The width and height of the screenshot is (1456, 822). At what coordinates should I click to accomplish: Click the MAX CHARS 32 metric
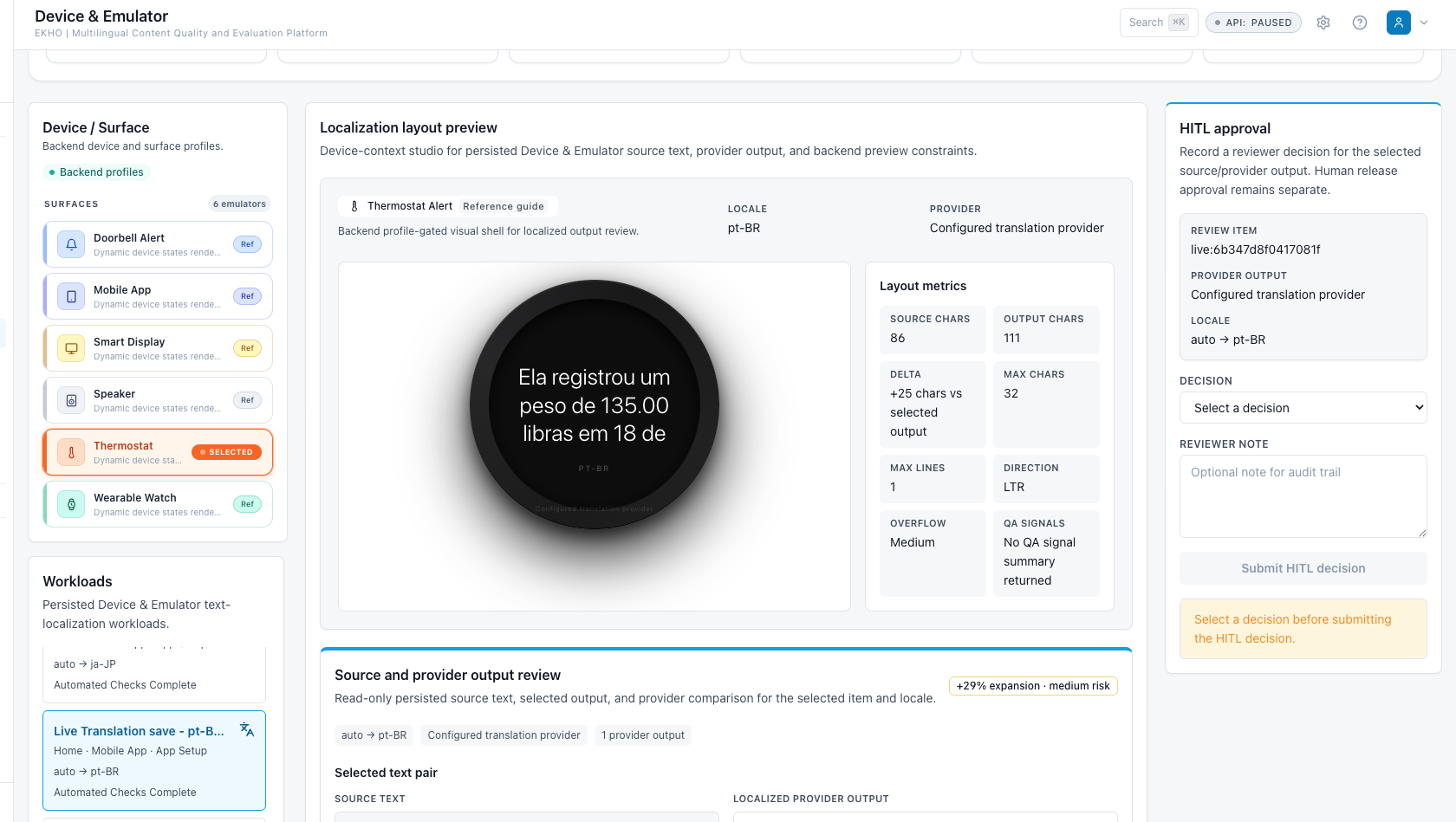pos(1046,405)
